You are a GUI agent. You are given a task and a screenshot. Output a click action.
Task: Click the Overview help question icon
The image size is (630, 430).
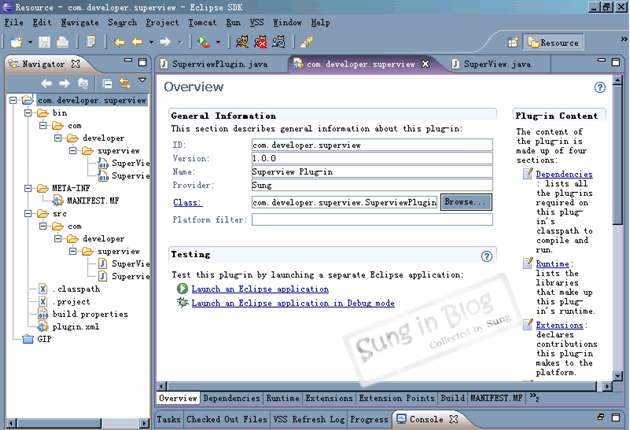pos(600,88)
